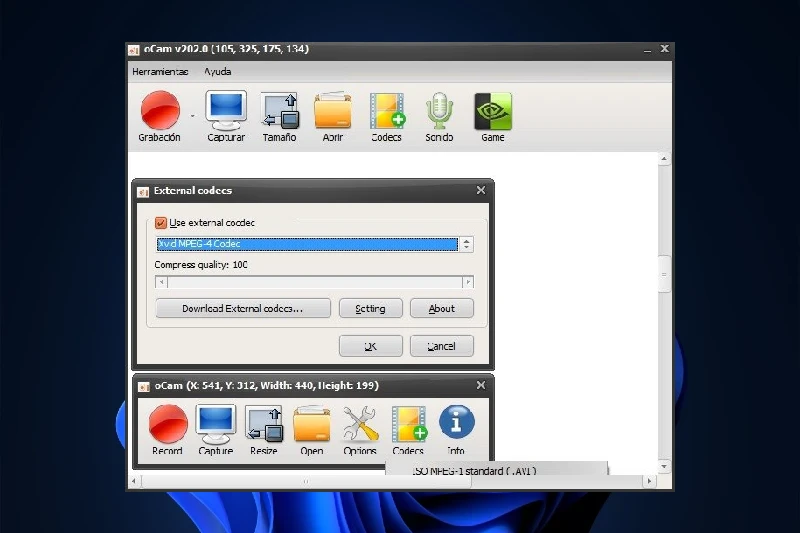The height and width of the screenshot is (533, 800).
Task: Open the codec Setting button
Action: coord(370,309)
